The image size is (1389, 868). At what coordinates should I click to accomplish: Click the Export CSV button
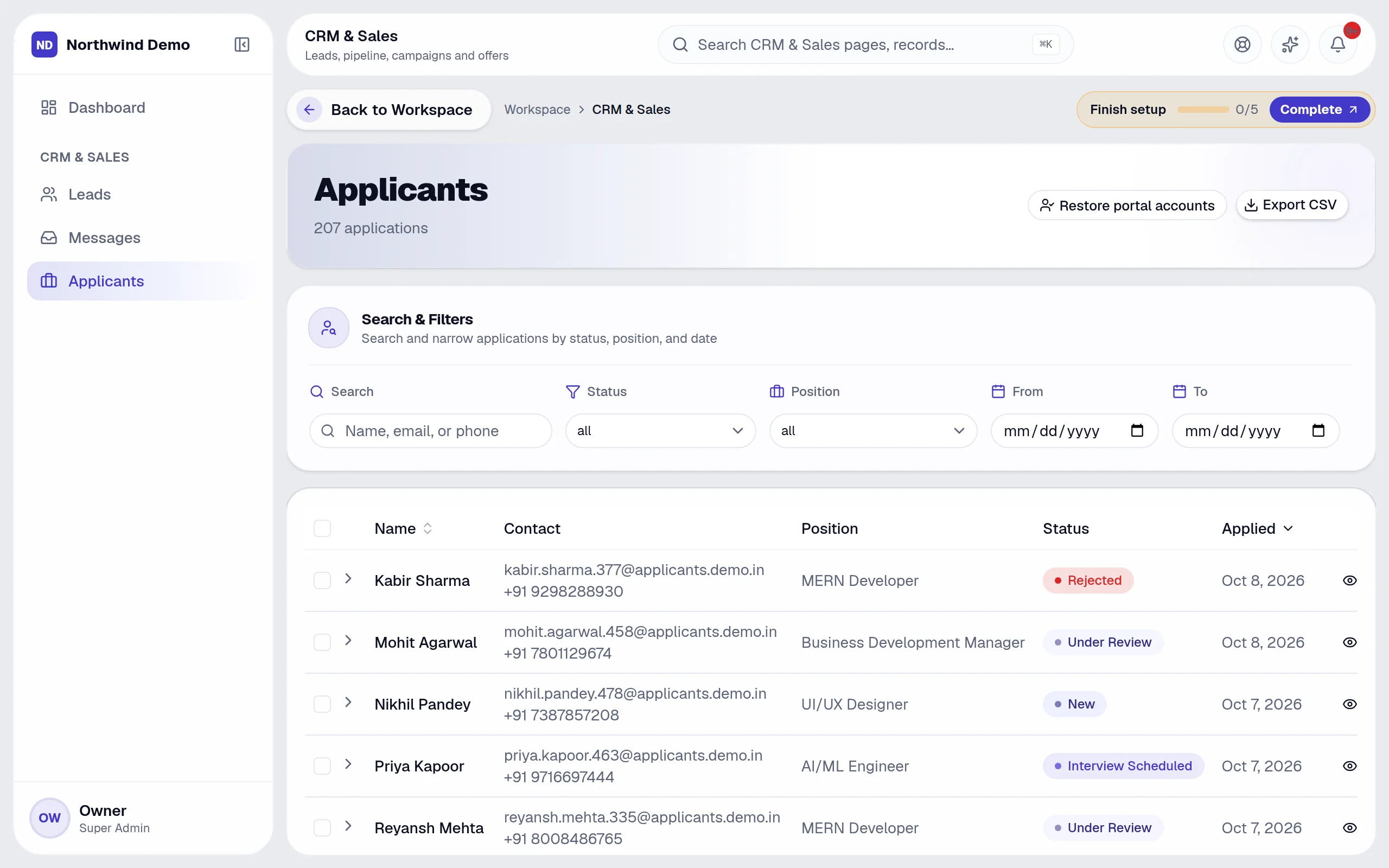pos(1291,205)
